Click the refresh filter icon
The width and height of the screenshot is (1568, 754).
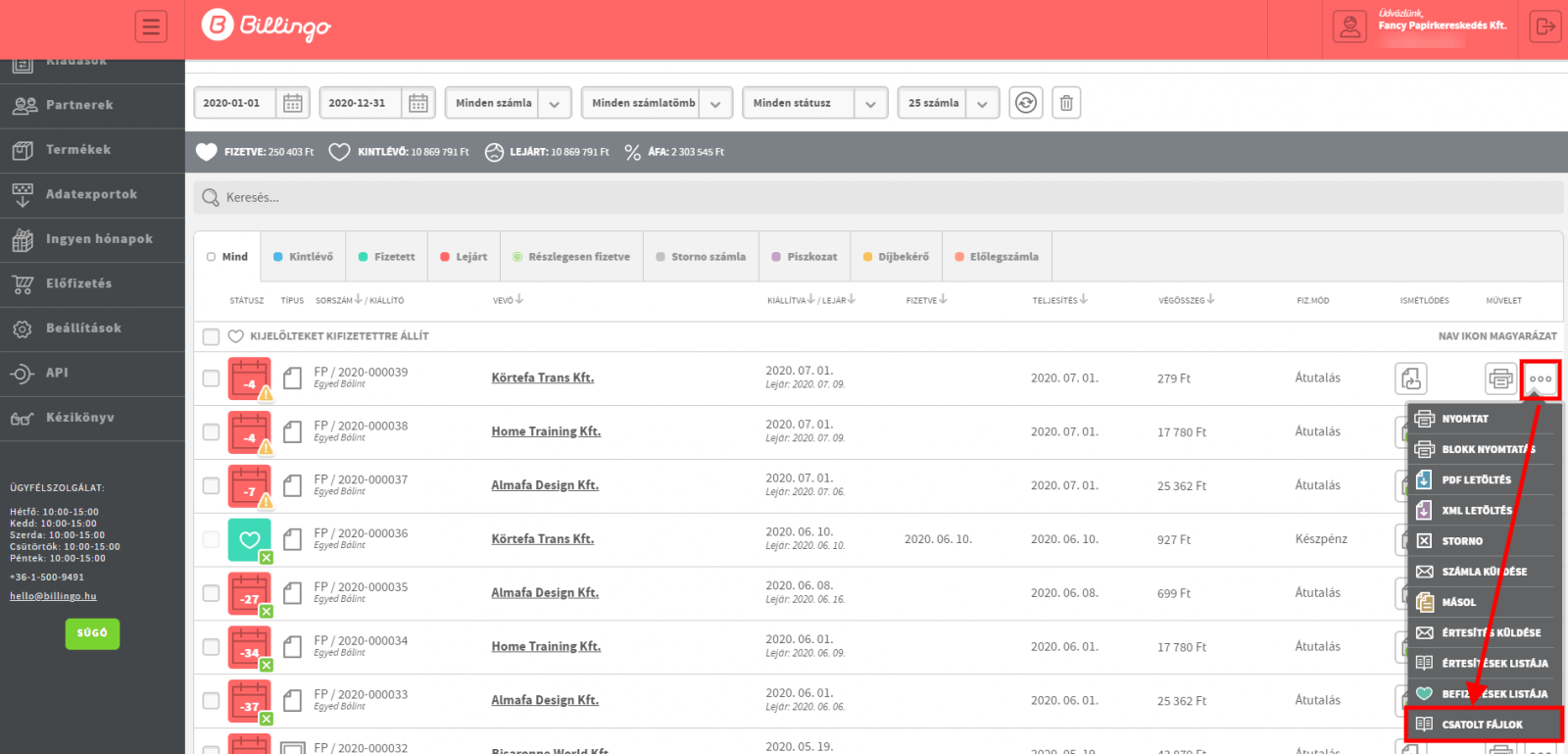pos(1026,103)
